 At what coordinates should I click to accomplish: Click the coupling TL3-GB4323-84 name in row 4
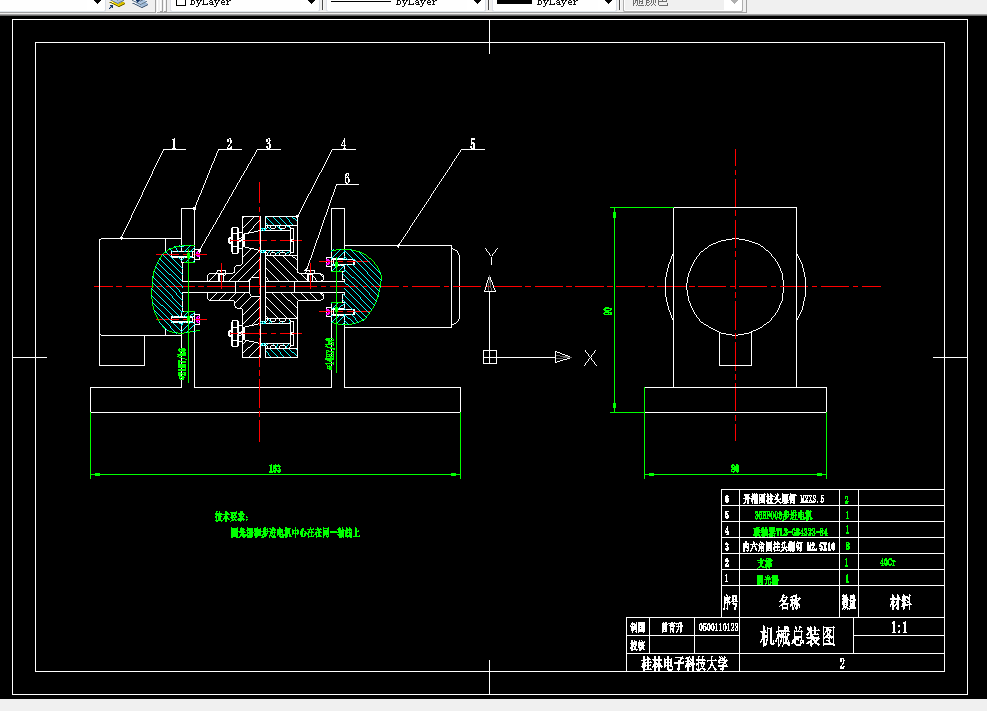click(x=791, y=532)
